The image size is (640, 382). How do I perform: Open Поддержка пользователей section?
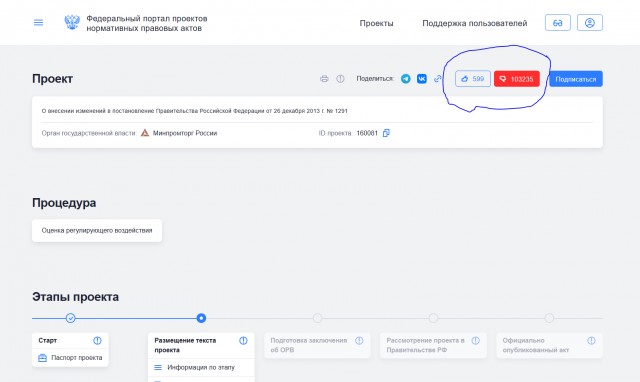(475, 23)
